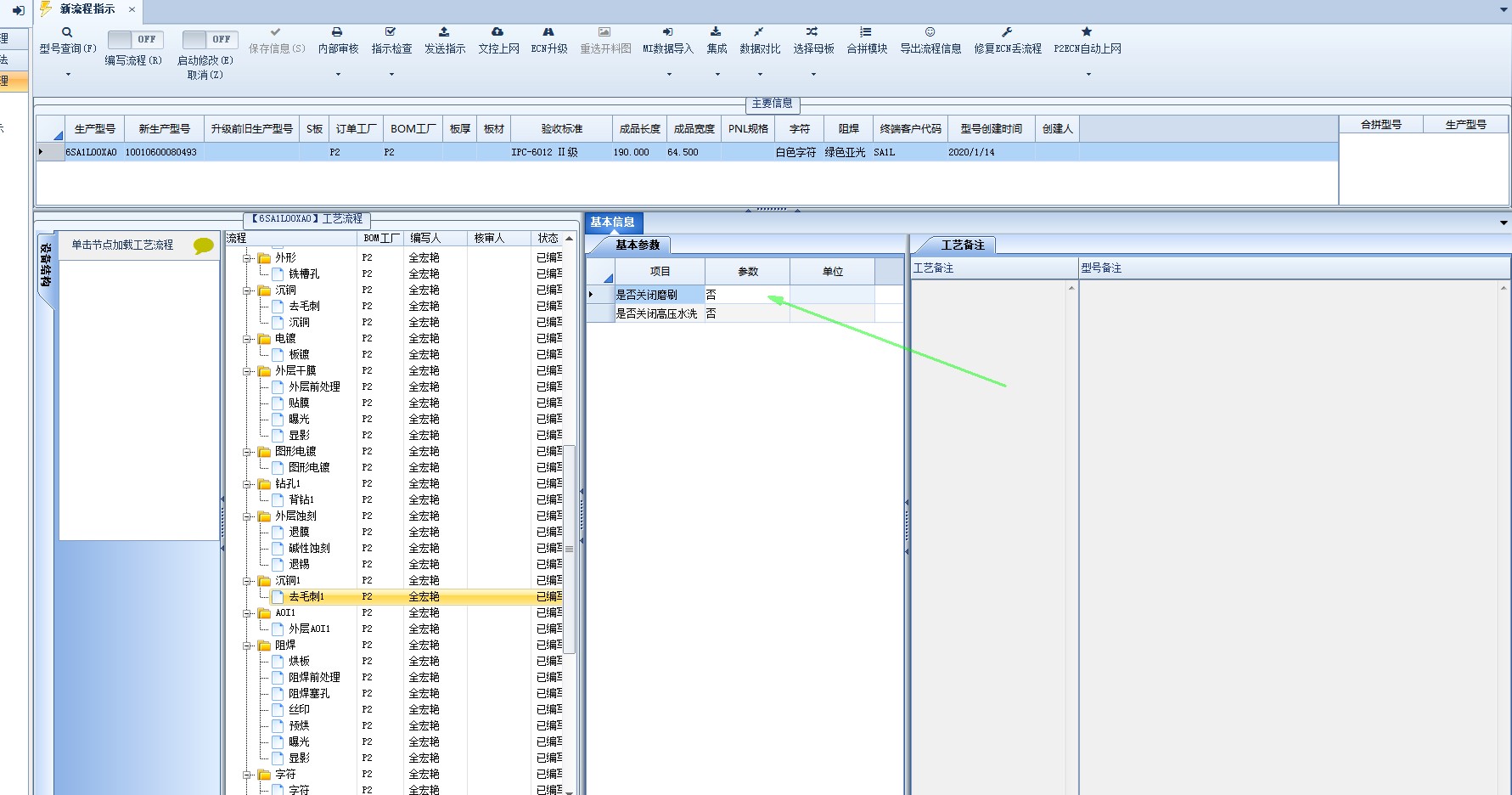The image size is (1512, 795).
Task: Click 是否关闭高压水洗 parameter value cell
Action: [x=747, y=313]
